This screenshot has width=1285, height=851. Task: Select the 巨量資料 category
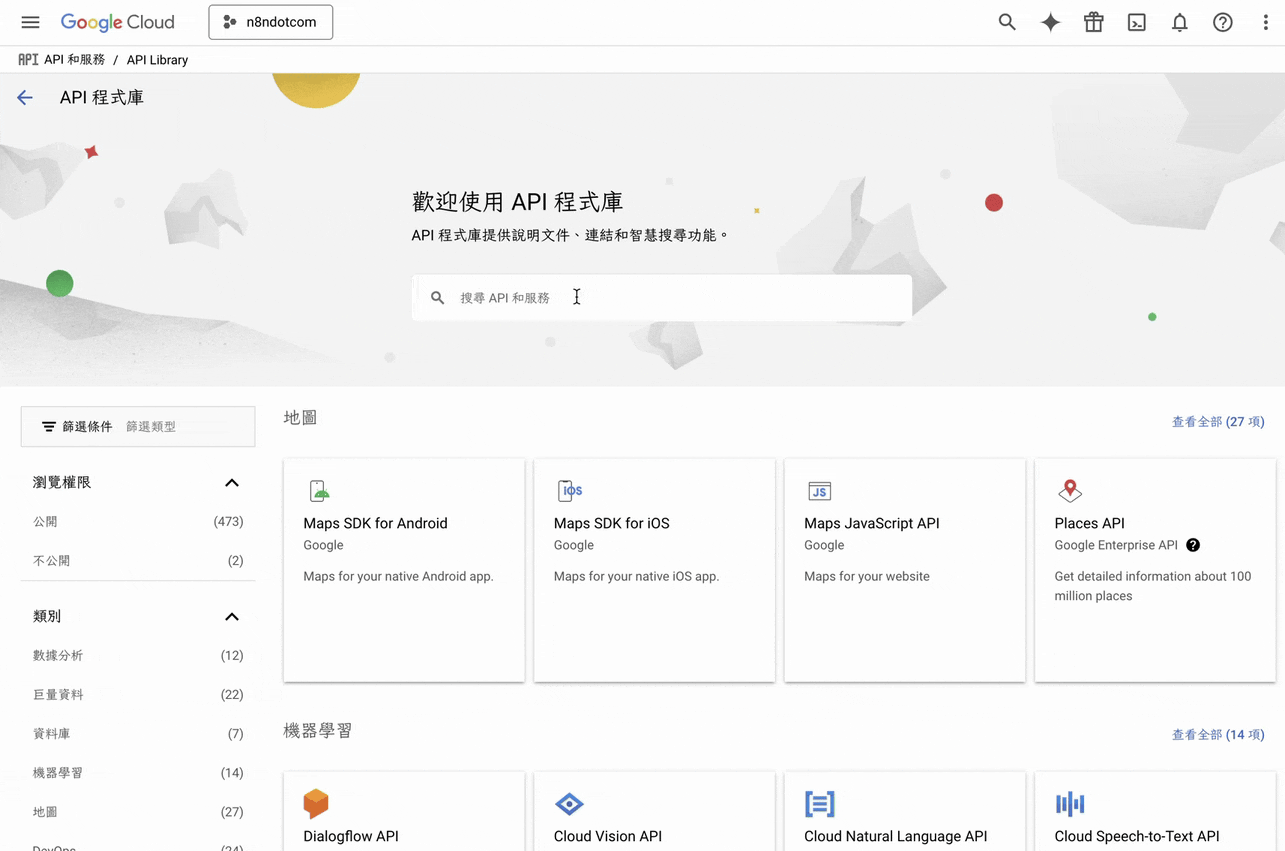[58, 694]
